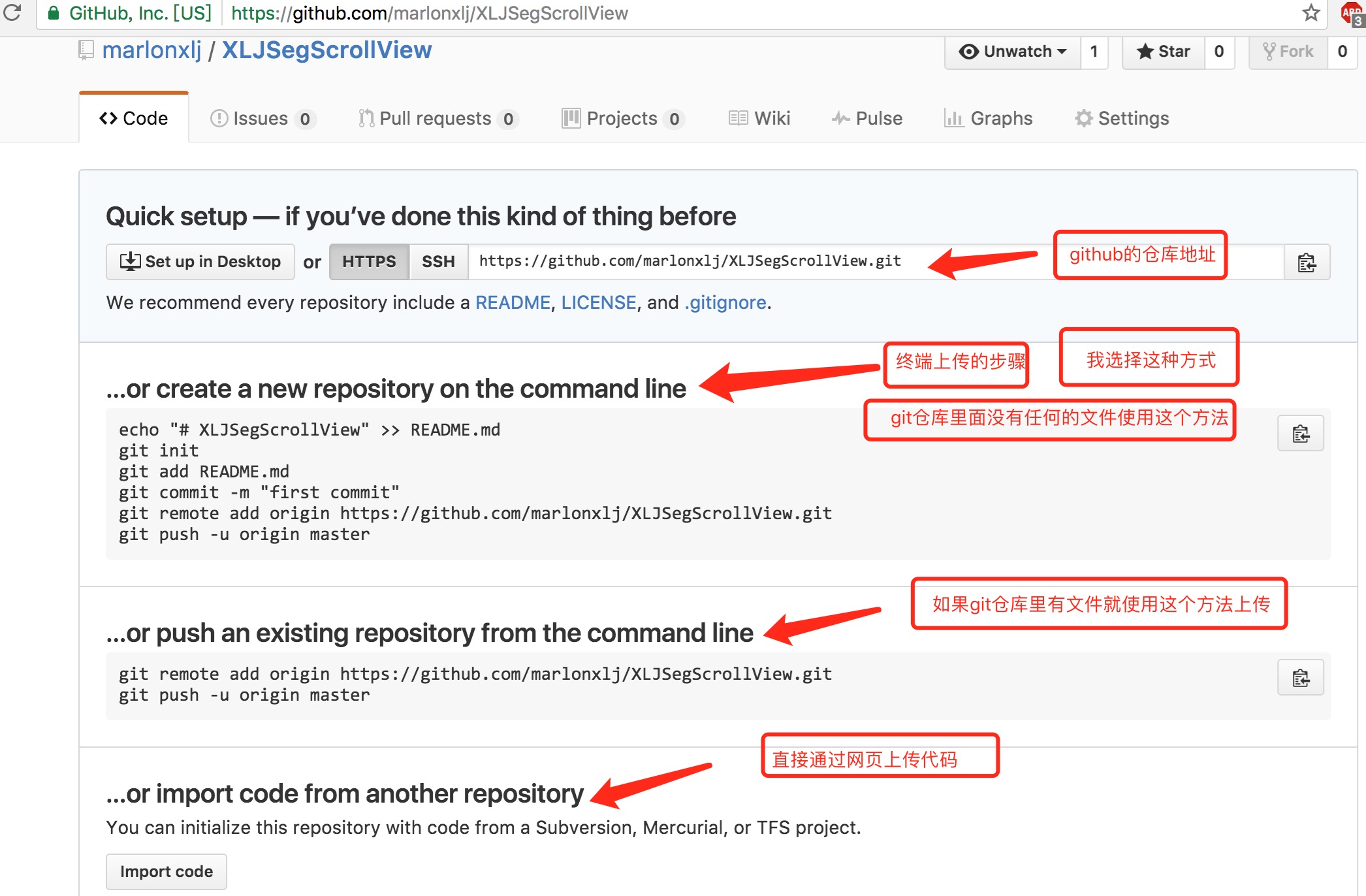The width and height of the screenshot is (1366, 896).
Task: Open the repository Settings tab
Action: click(x=1122, y=118)
